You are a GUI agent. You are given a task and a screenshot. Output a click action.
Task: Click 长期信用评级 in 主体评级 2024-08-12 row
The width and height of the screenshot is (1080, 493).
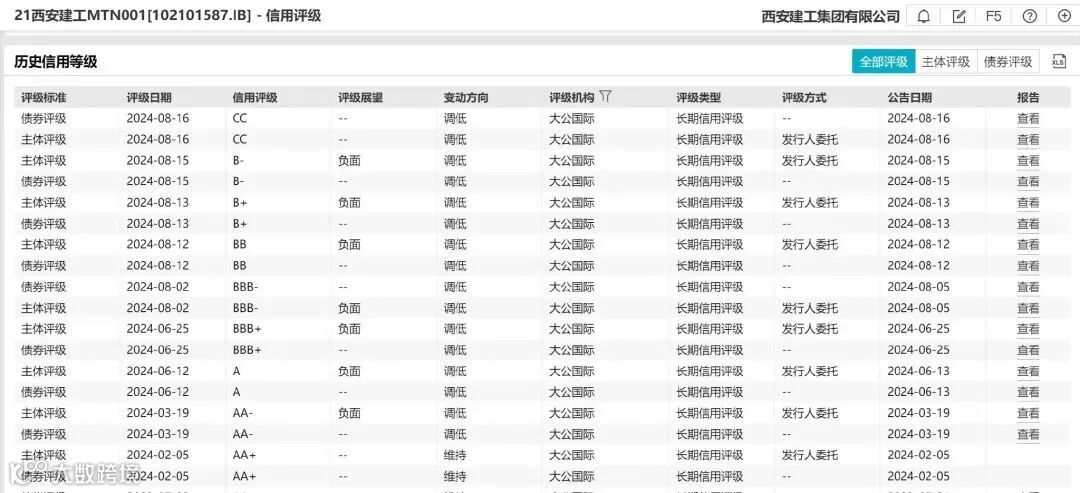point(710,244)
